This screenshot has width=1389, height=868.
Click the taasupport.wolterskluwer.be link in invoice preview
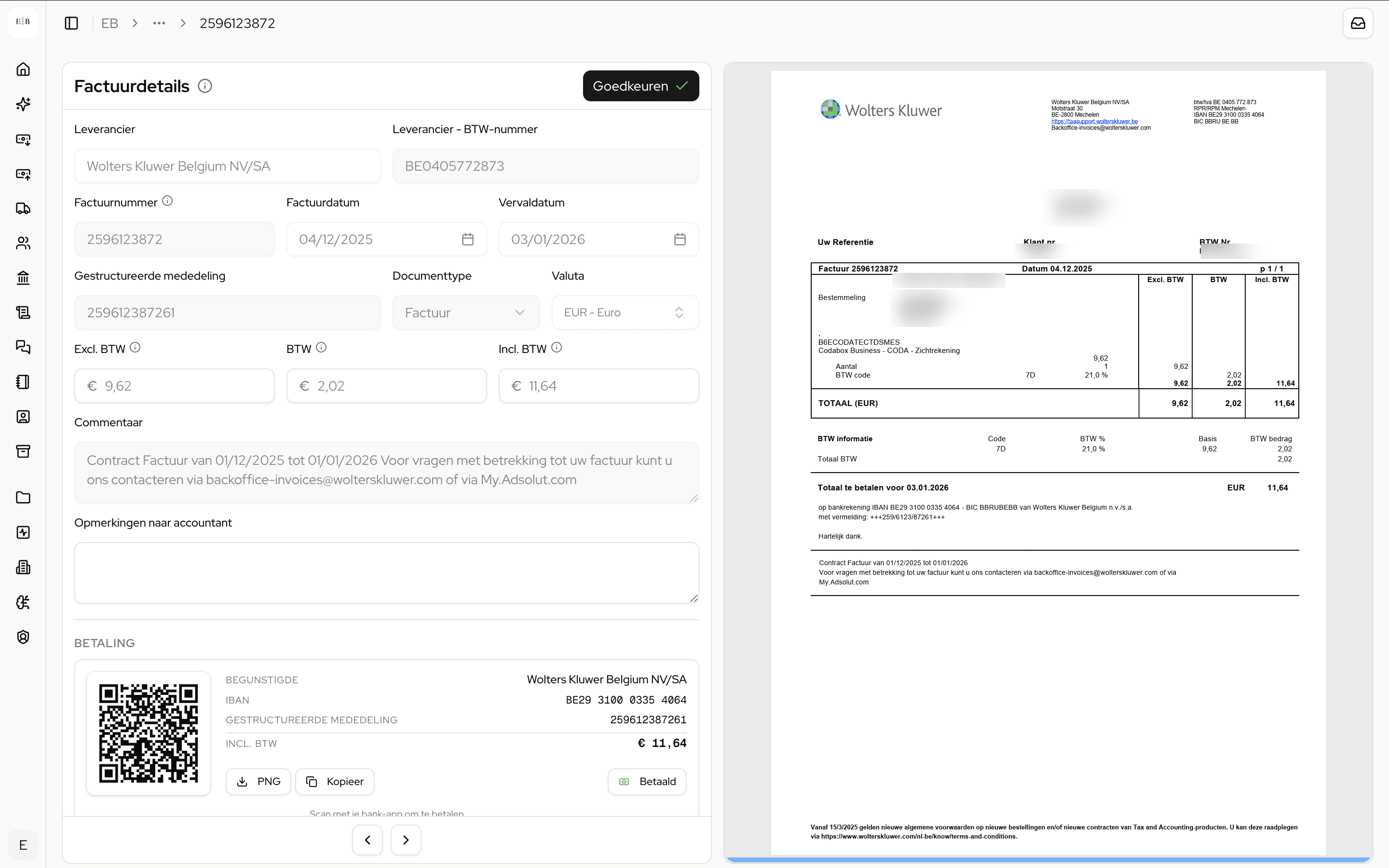1094,121
